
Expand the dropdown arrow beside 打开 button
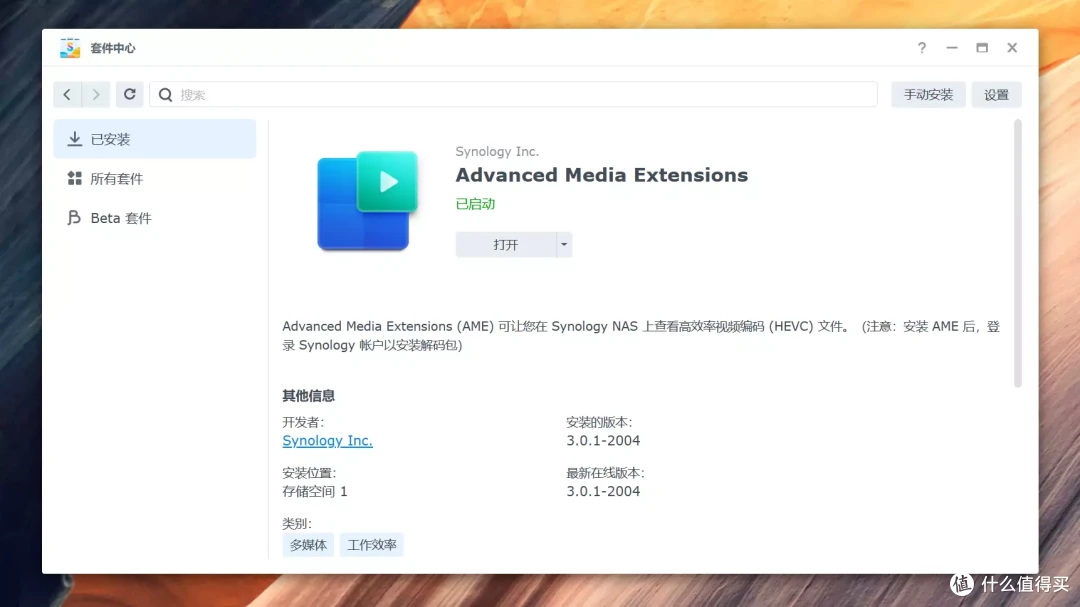(x=563, y=243)
